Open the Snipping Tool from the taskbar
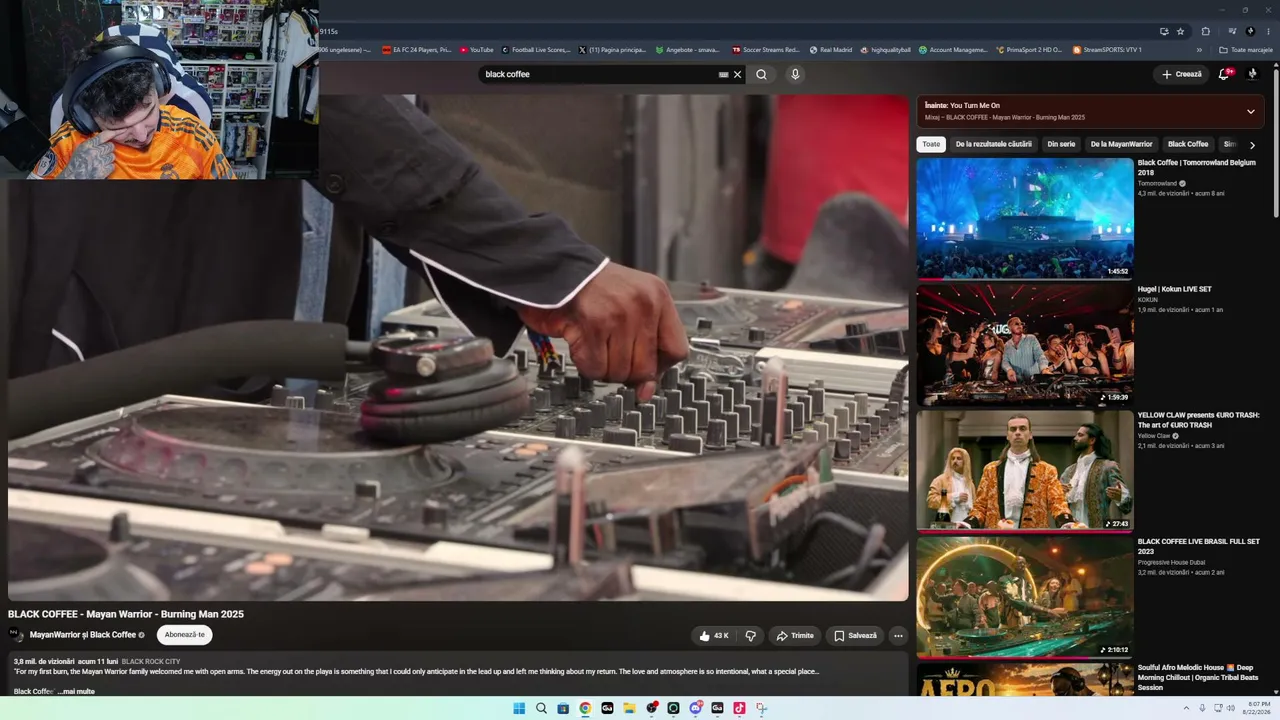 pos(761,708)
